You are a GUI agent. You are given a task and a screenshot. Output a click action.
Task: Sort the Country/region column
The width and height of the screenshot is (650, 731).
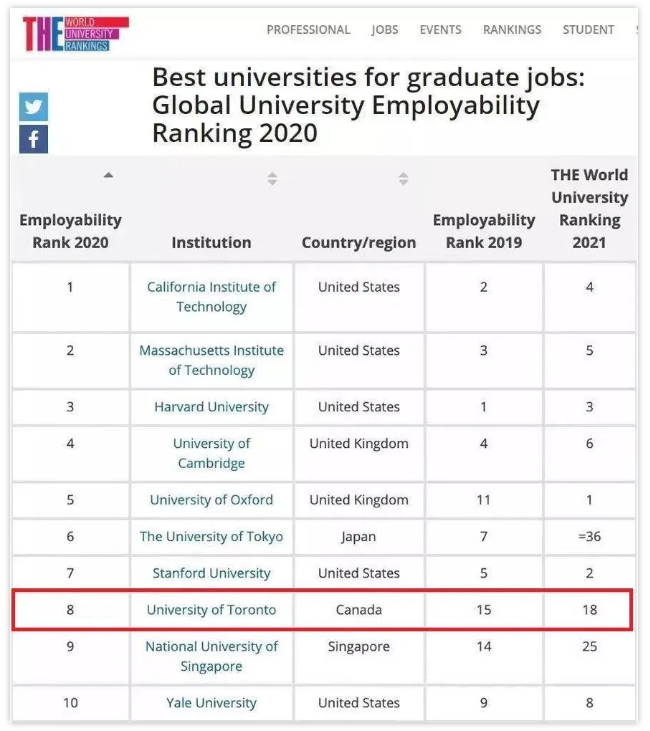click(x=403, y=179)
